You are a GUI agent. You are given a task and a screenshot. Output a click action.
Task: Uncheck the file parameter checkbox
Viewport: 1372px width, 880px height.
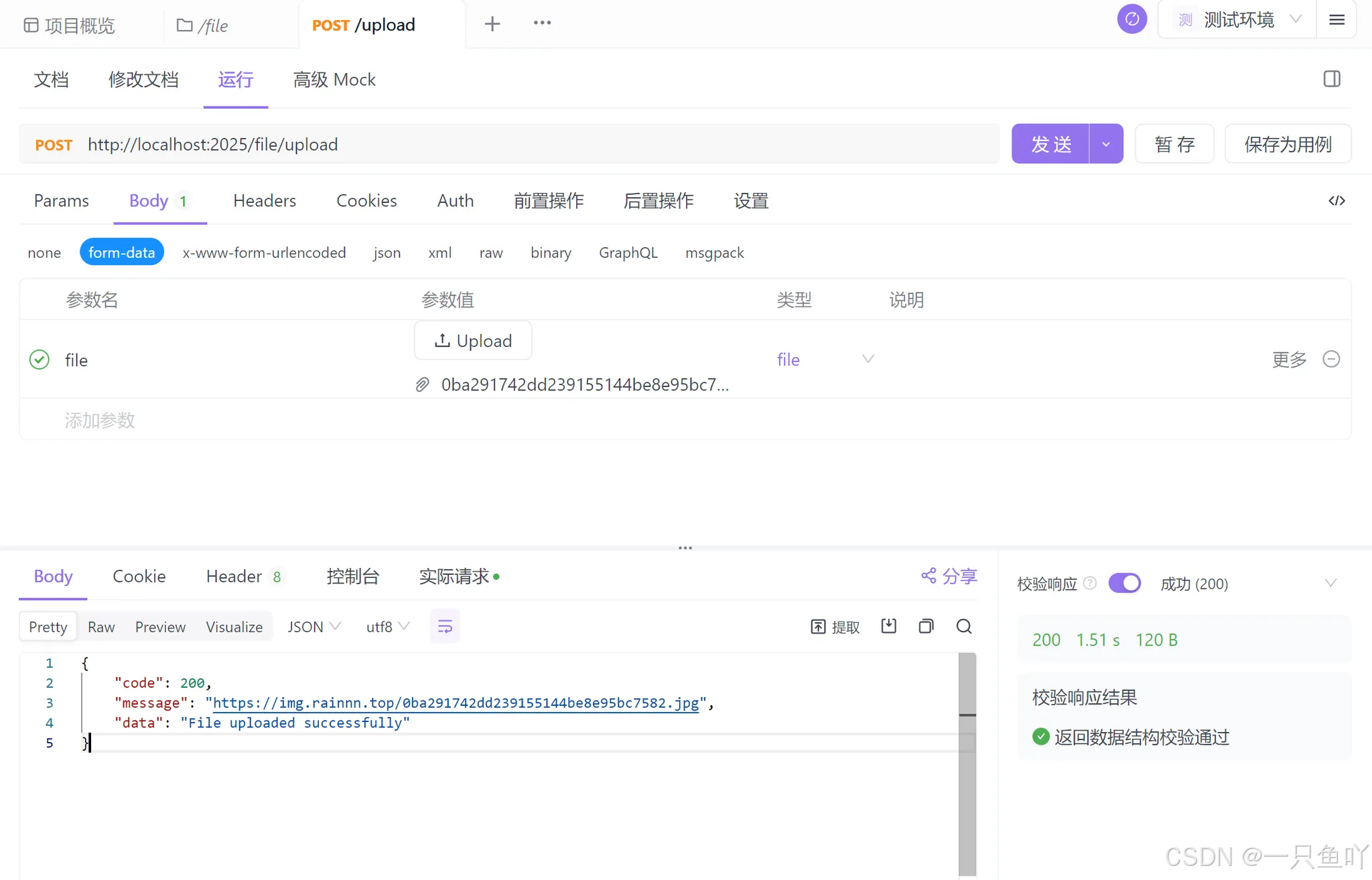click(40, 360)
